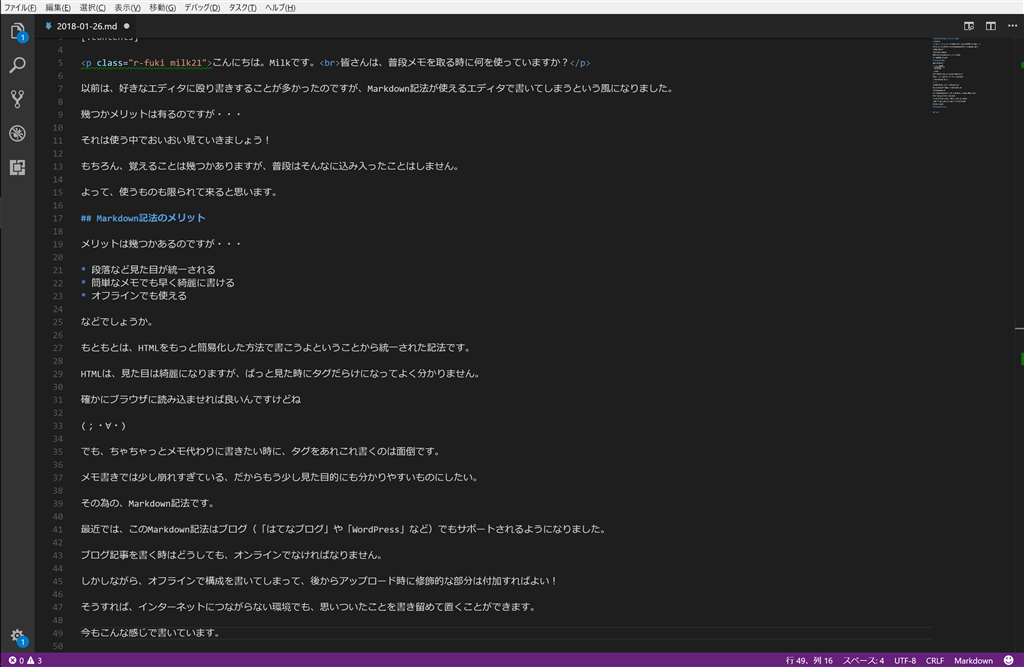The width and height of the screenshot is (1024, 667).
Task: Select the Debug icon in activity bar
Action: [x=16, y=130]
